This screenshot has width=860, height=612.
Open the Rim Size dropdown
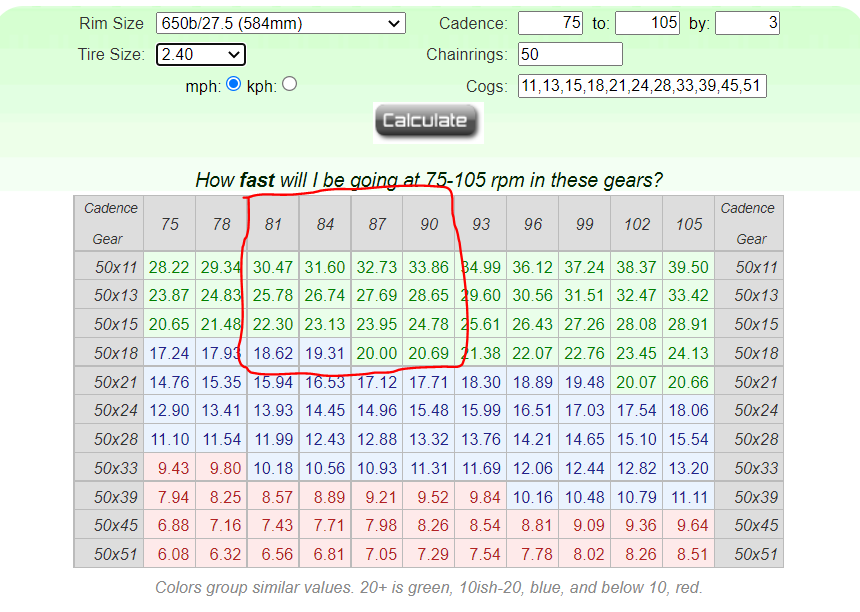[280, 23]
